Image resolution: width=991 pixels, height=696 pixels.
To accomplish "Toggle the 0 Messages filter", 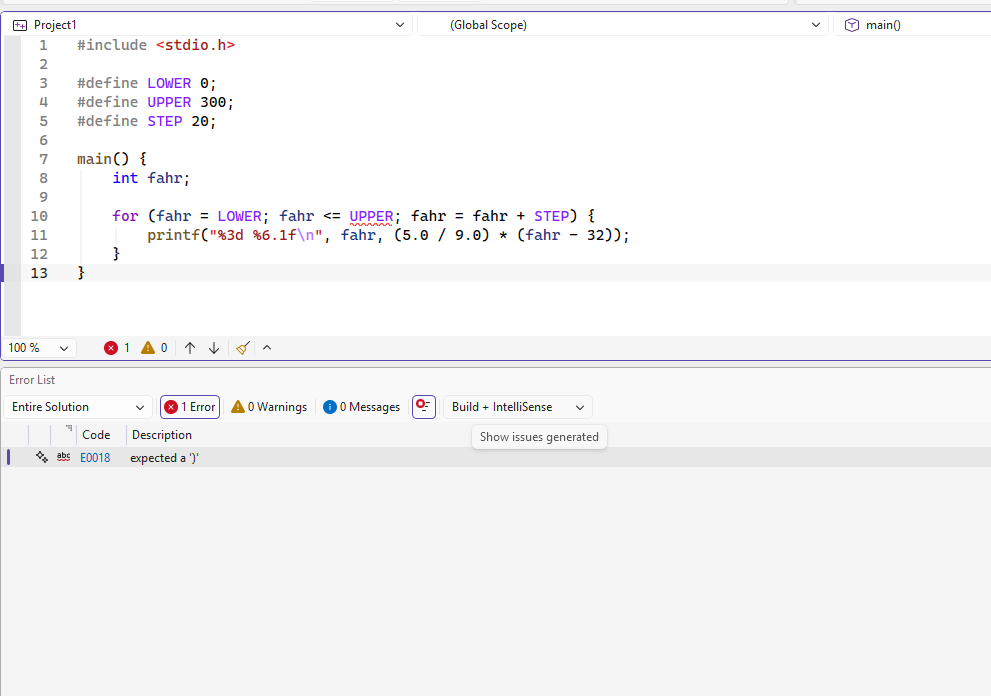I will pyautogui.click(x=362, y=407).
